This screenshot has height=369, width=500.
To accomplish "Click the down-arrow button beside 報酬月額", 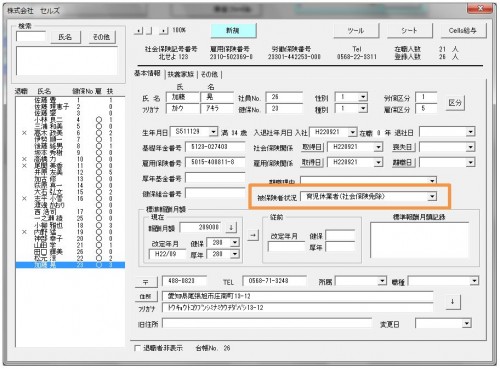I will pos(231,228).
